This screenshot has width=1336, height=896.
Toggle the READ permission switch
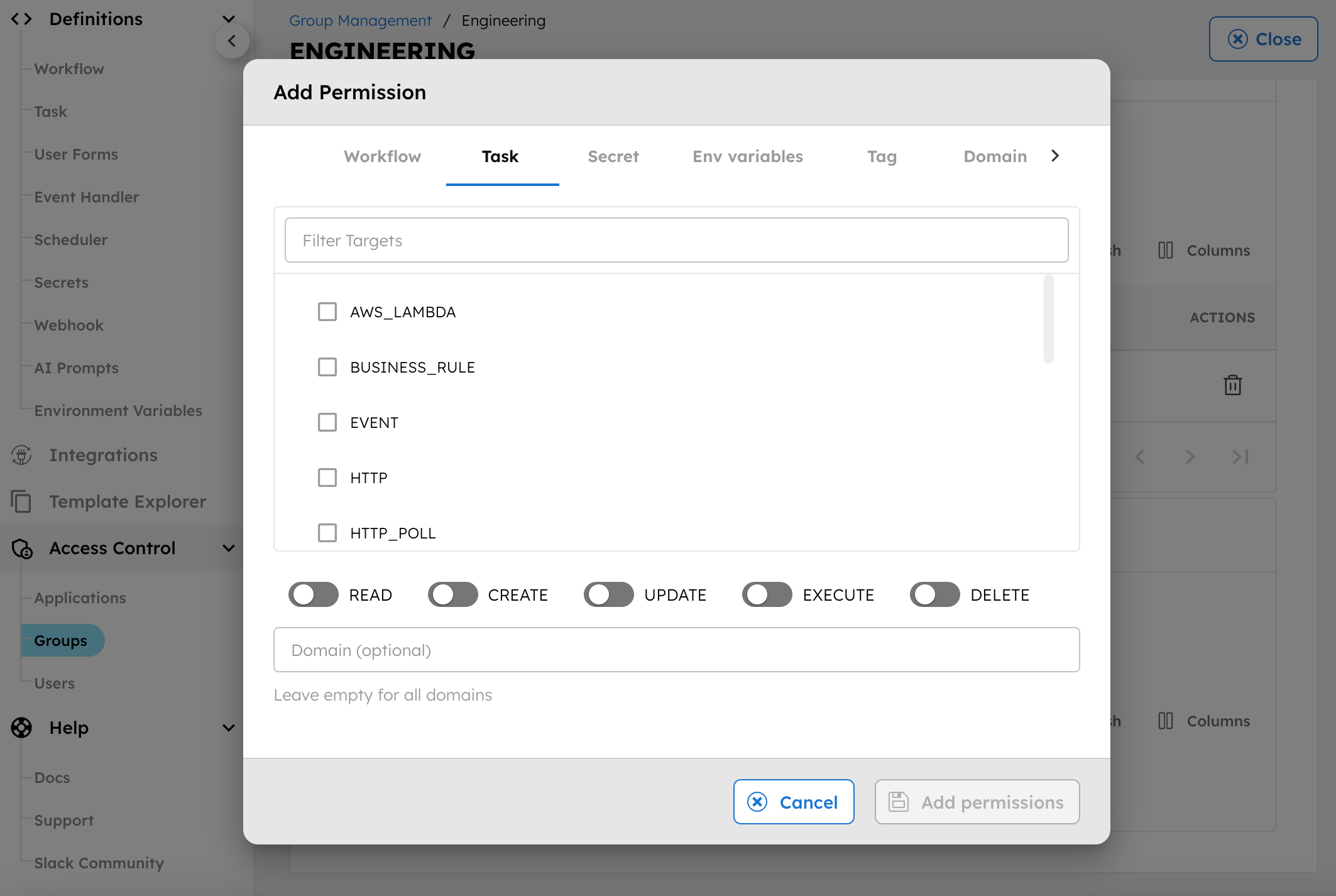point(314,594)
